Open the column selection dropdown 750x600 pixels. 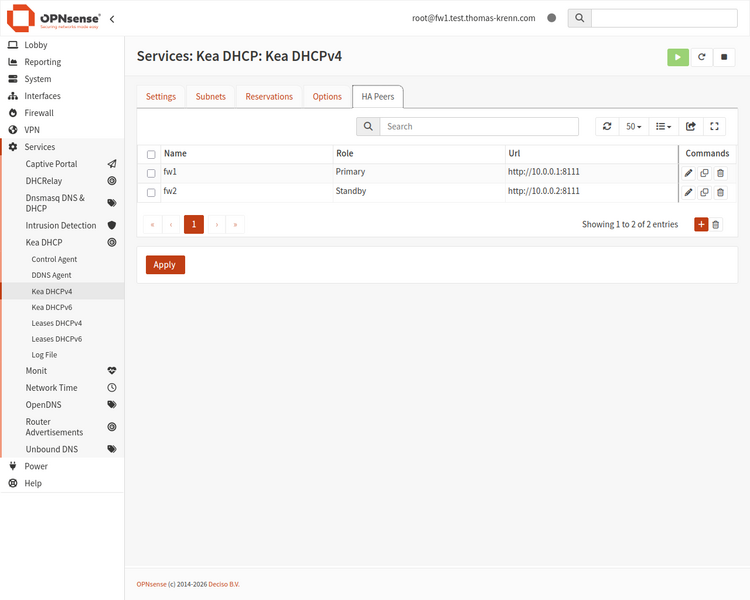(x=663, y=126)
